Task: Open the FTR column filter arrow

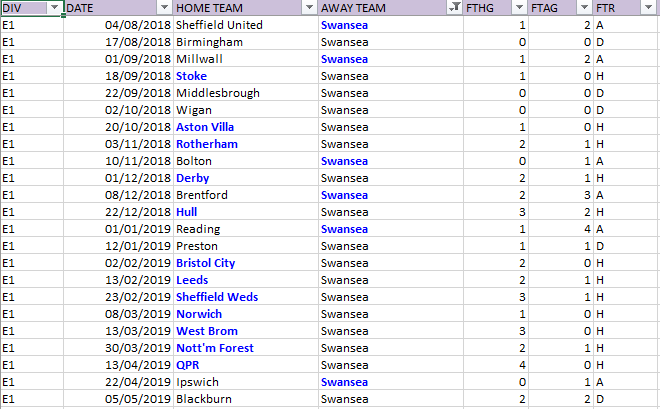Action: coord(649,8)
